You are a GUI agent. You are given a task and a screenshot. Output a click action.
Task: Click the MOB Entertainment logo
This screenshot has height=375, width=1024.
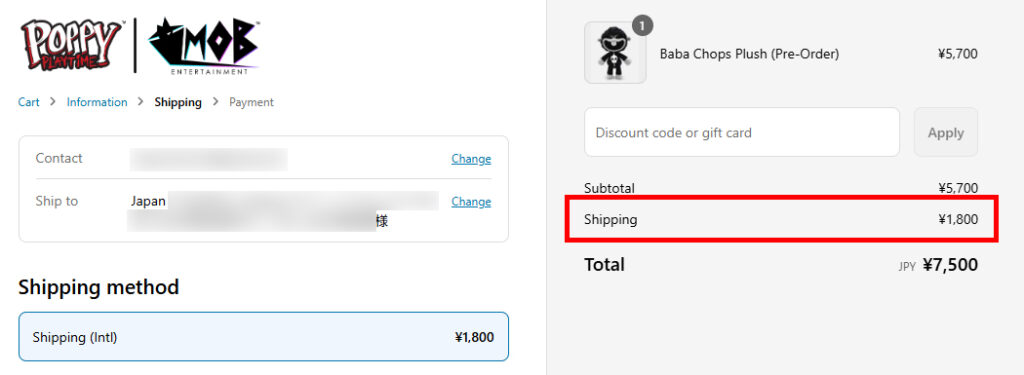point(204,46)
